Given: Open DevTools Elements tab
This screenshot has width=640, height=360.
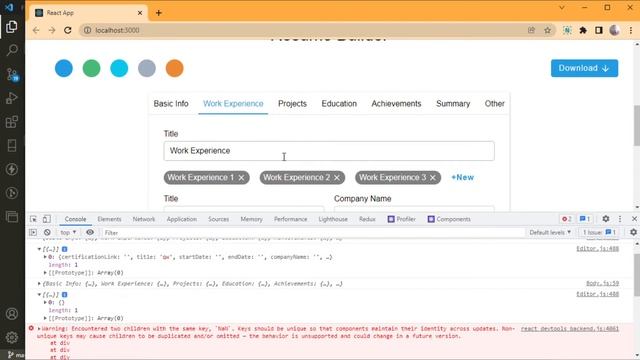Looking at the screenshot, I should tap(109, 219).
